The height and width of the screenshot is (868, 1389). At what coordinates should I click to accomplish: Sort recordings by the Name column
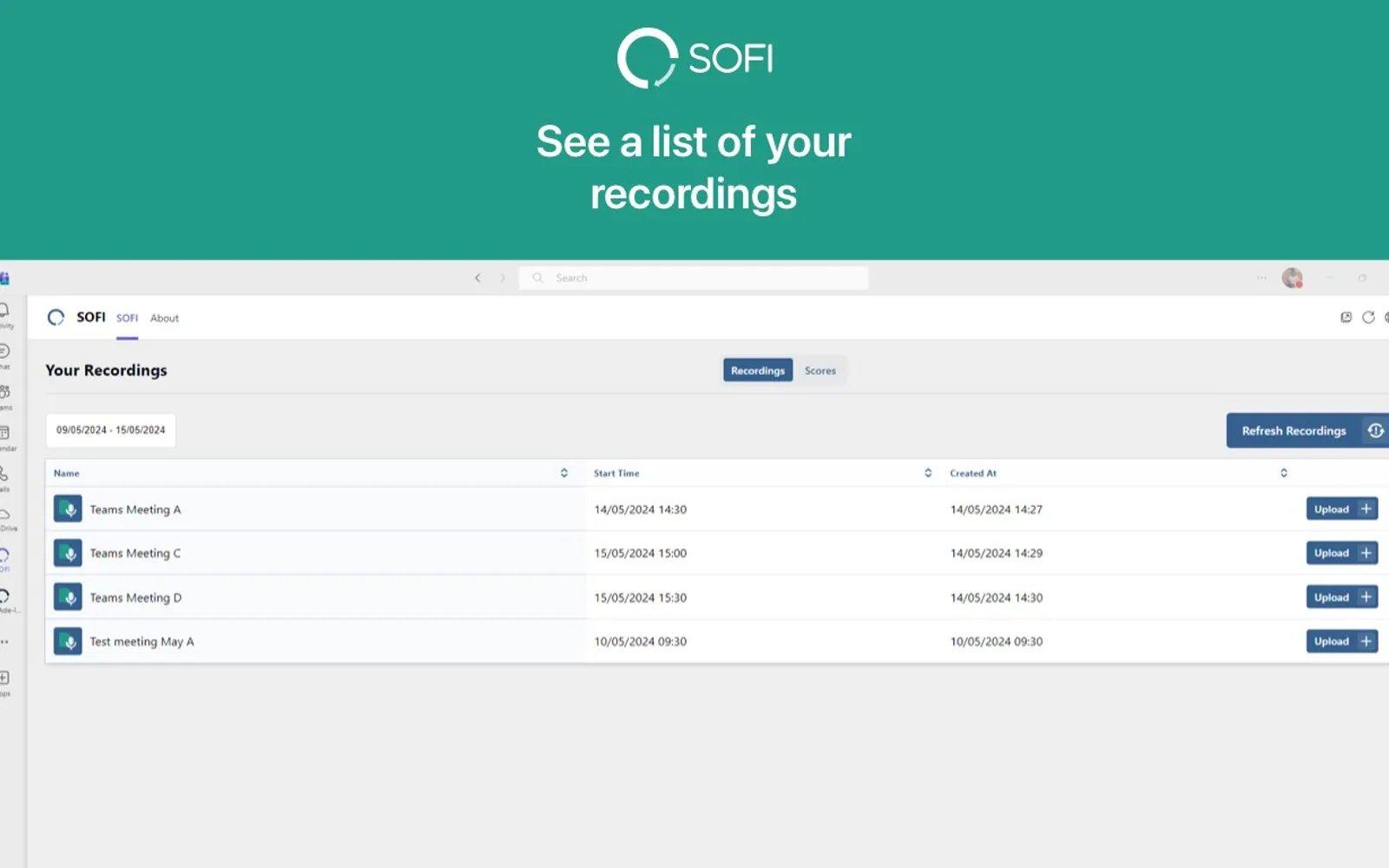(x=564, y=473)
